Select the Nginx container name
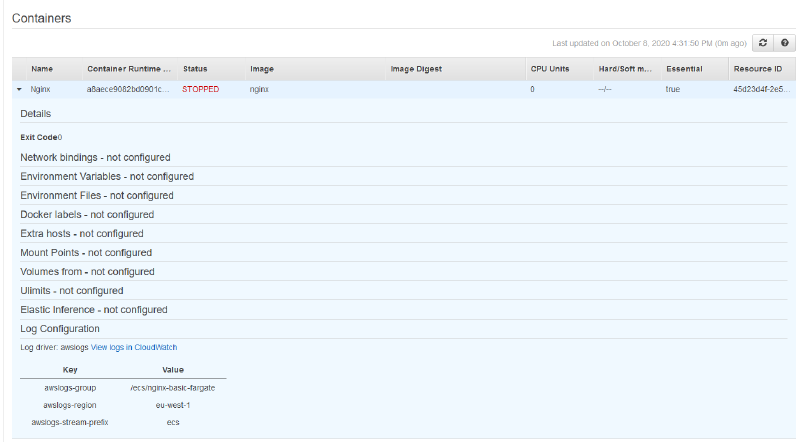 pyautogui.click(x=41, y=89)
